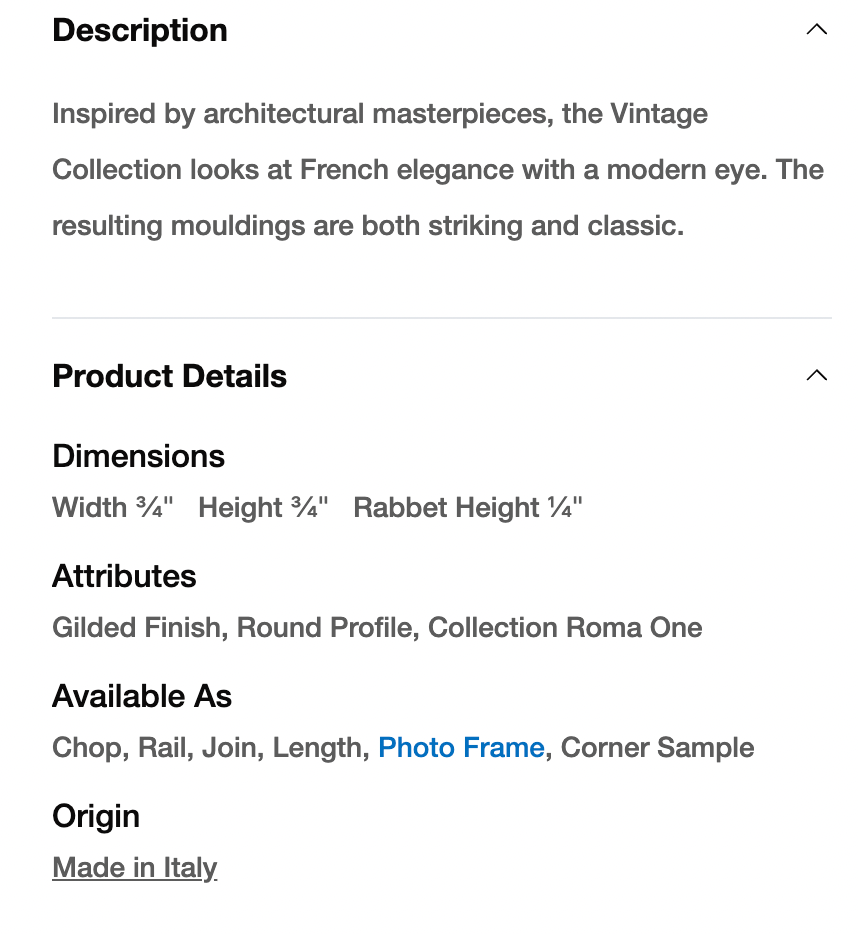Select the Dimensions subheading
This screenshot has height=934, width=858.
pos(138,456)
